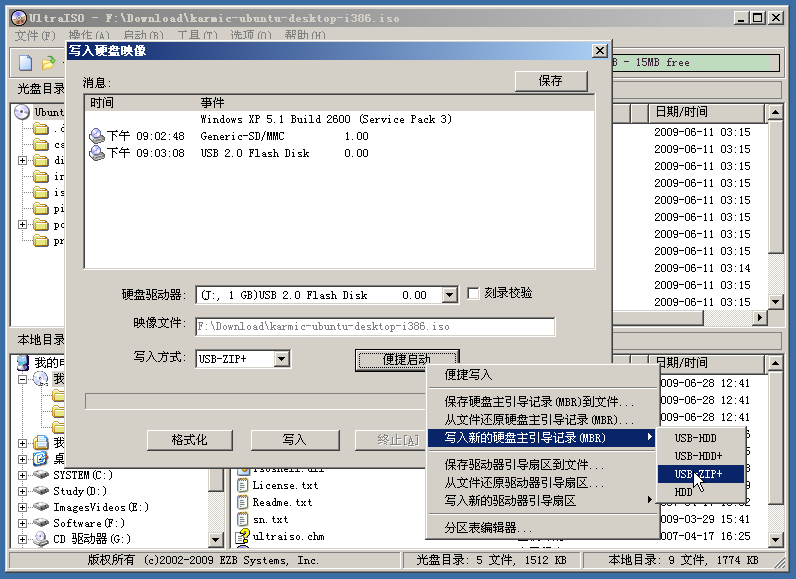
Task: Select the USB 2.0 Flash Disk icon in log
Action: [96, 153]
